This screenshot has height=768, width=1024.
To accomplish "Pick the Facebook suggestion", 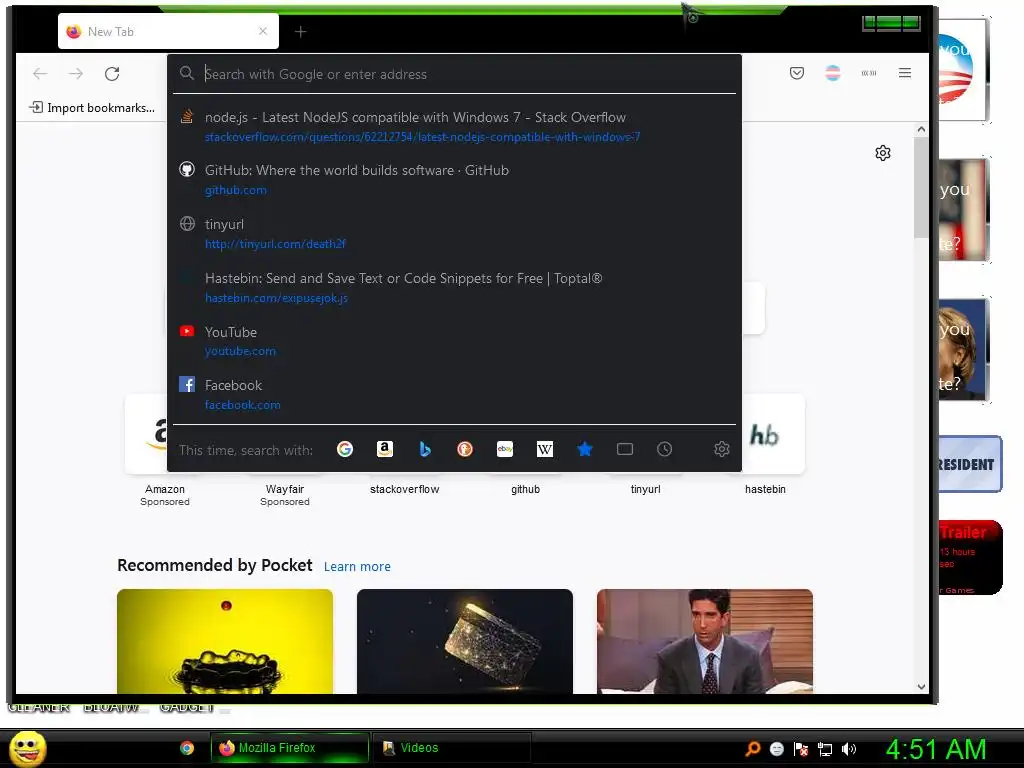I will pyautogui.click(x=455, y=394).
